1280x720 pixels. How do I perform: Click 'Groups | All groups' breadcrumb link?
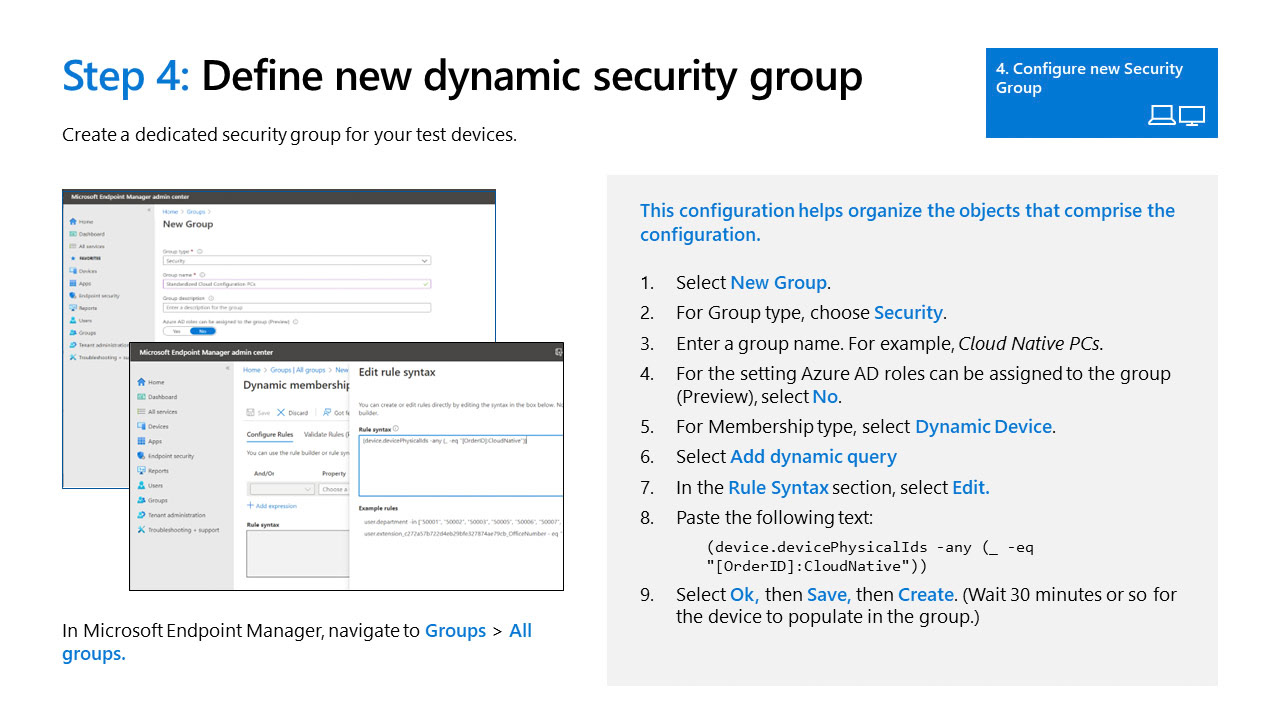[x=298, y=370]
